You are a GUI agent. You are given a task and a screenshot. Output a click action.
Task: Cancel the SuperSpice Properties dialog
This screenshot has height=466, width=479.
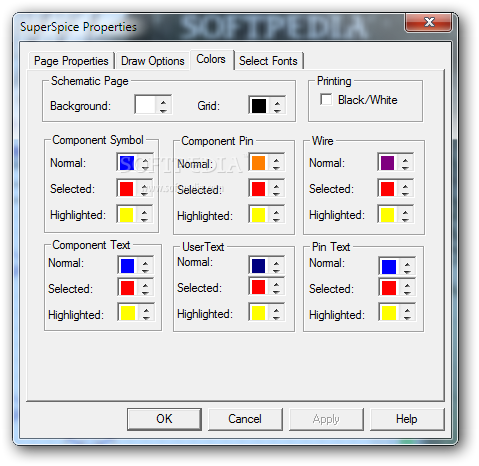(x=245, y=419)
